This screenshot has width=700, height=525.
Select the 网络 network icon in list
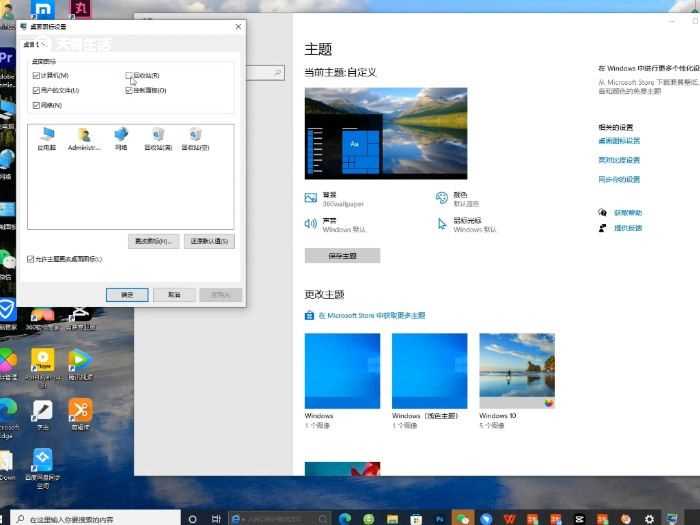[121, 136]
